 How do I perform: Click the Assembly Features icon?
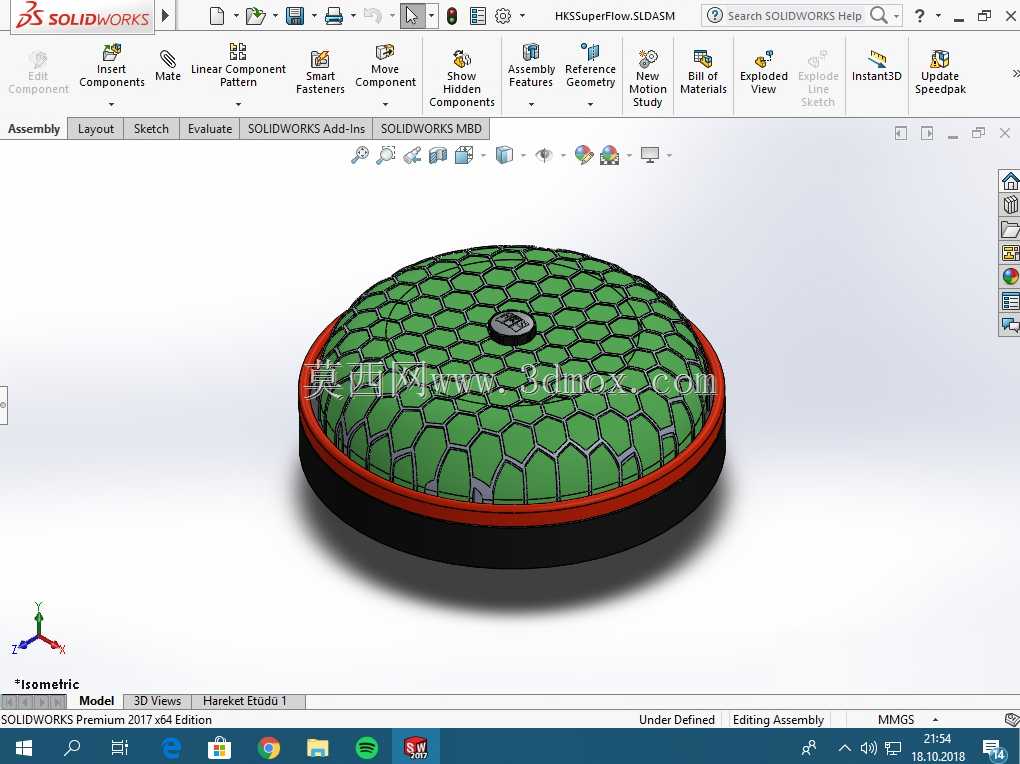click(531, 52)
